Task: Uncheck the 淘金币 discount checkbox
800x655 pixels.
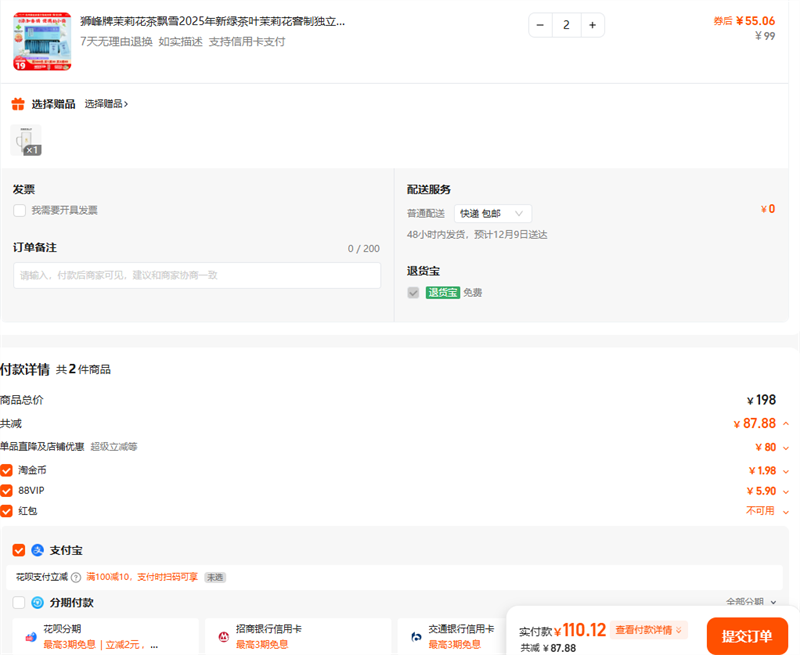Action: pyautogui.click(x=7, y=470)
